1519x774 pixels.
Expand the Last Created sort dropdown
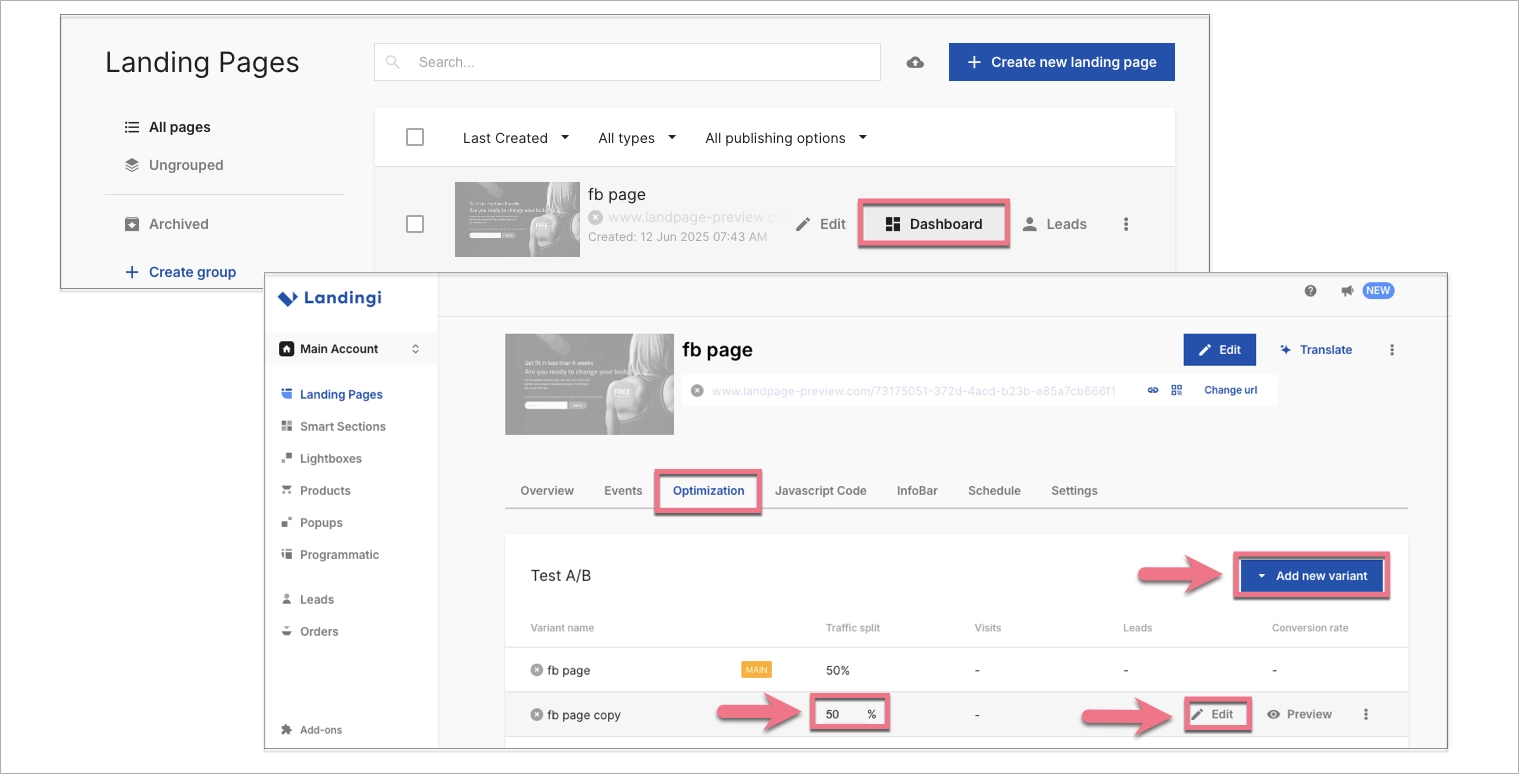click(x=515, y=138)
